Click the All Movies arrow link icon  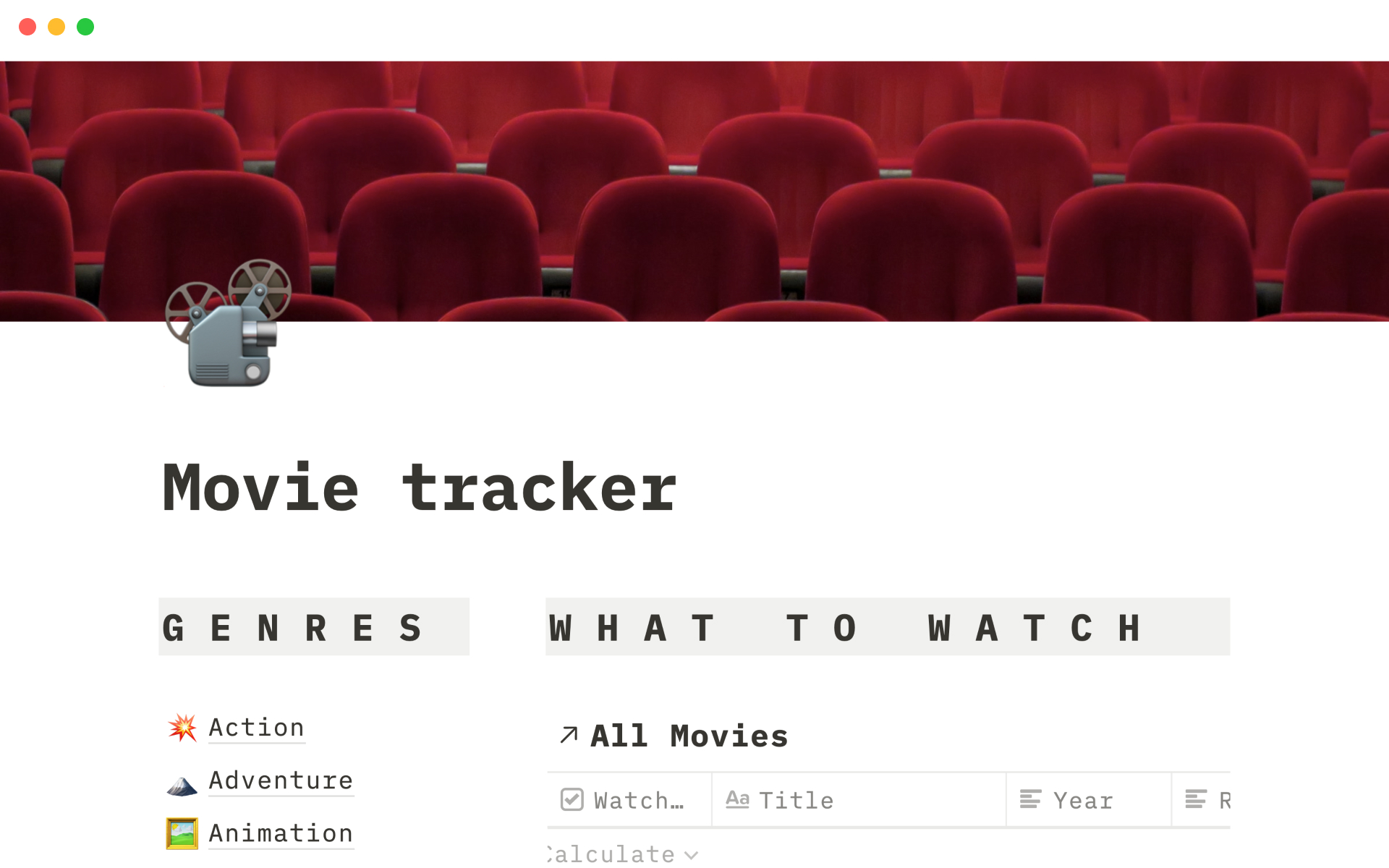pyautogui.click(x=567, y=735)
